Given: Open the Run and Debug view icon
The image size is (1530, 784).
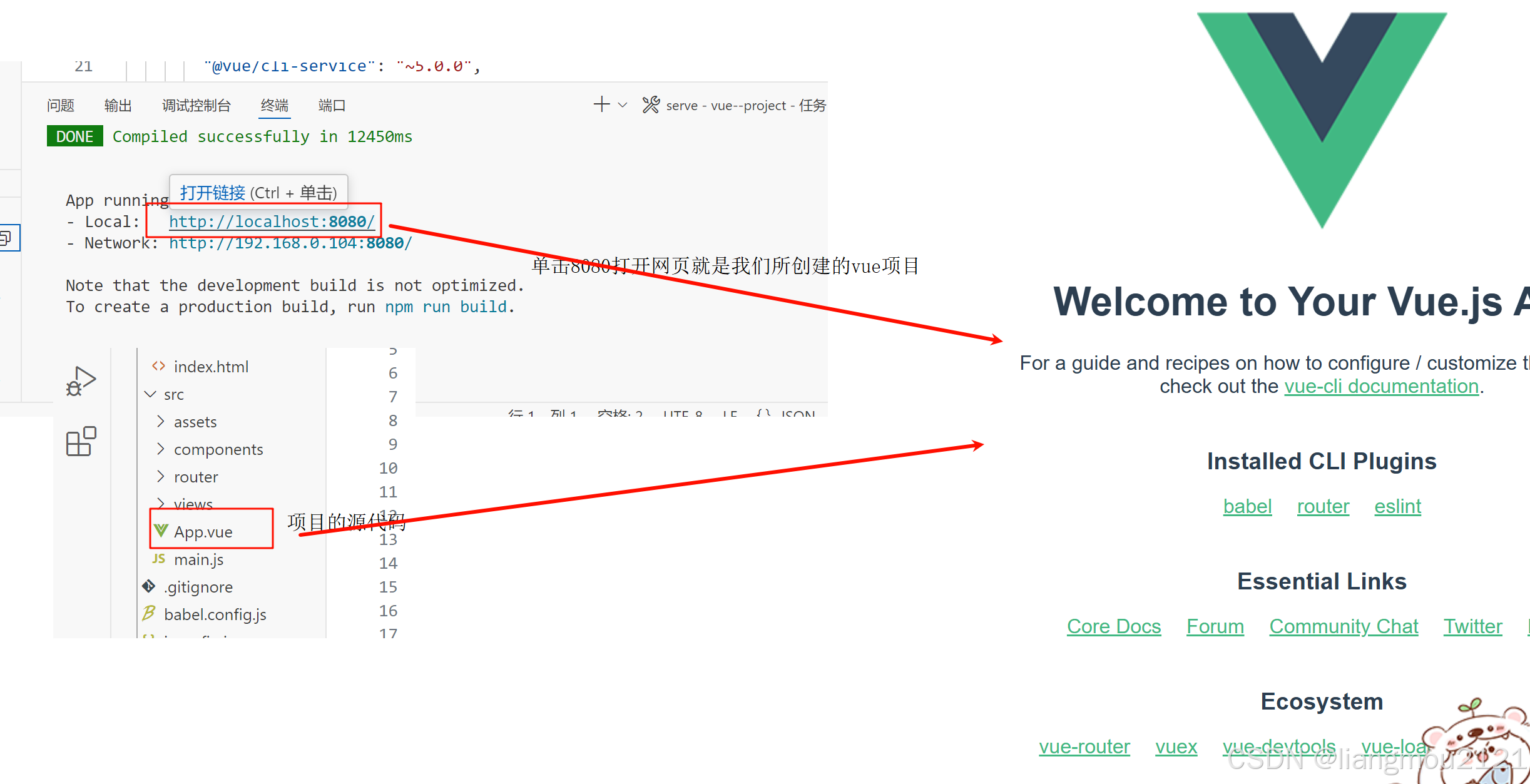Looking at the screenshot, I should [81, 381].
